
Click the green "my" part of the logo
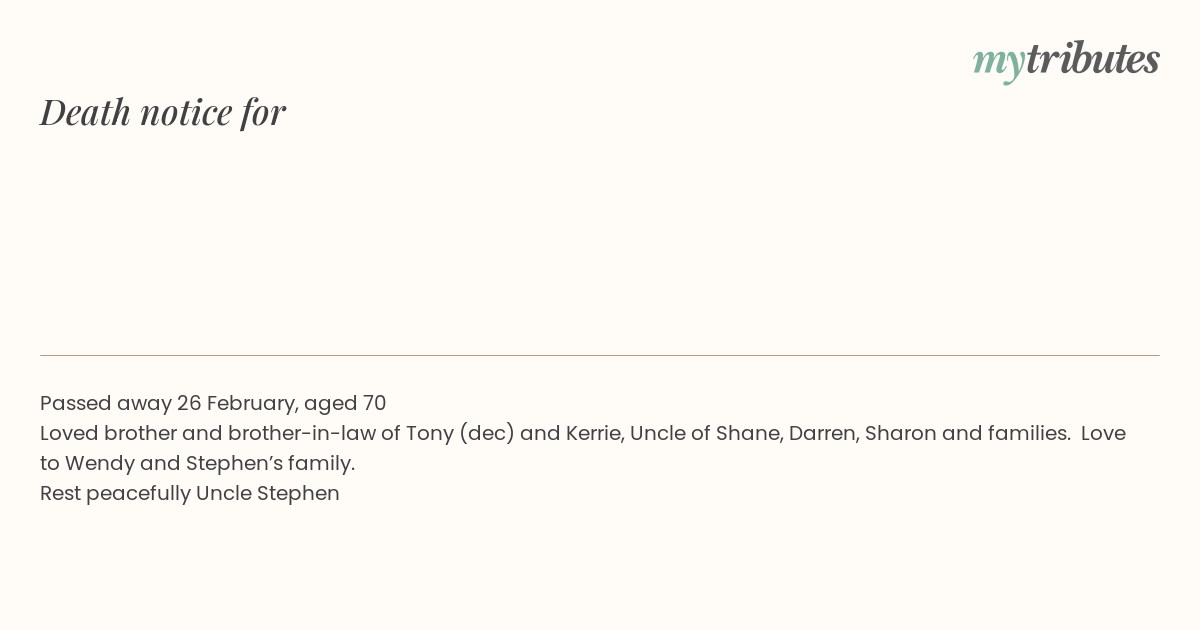[999, 63]
